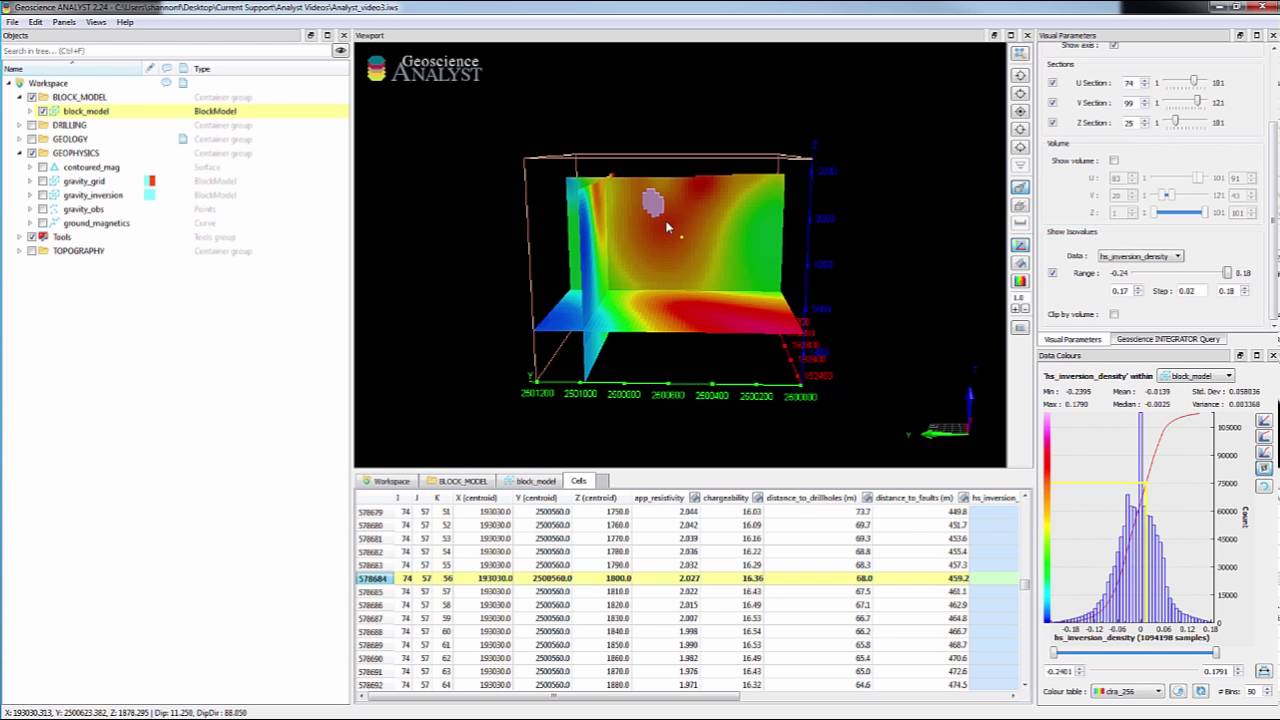Enable the contoured_mag surface checkbox
Viewport: 1280px width, 720px height.
coord(43,167)
